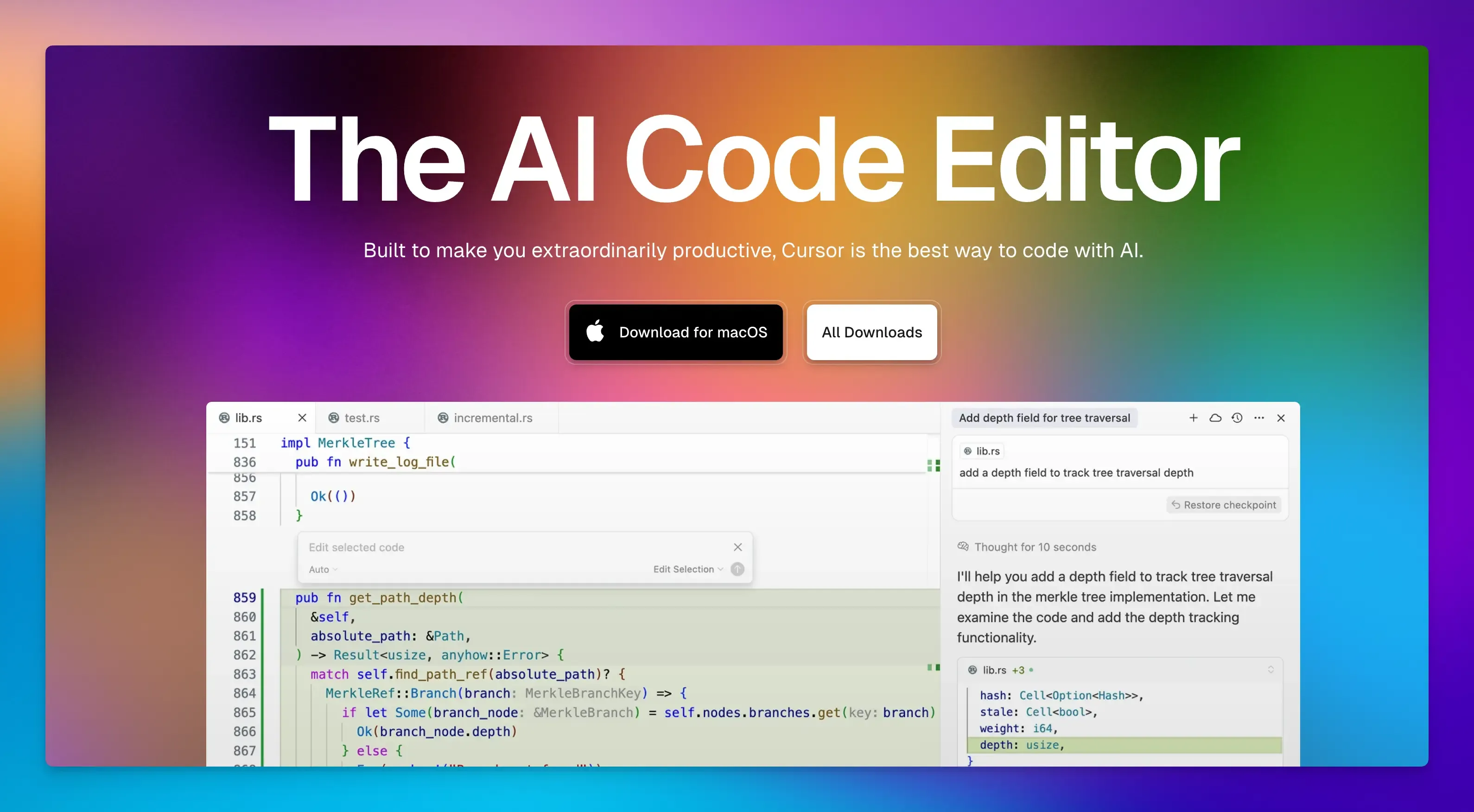Open the Auto model dropdown
The image size is (1474, 812).
click(323, 569)
